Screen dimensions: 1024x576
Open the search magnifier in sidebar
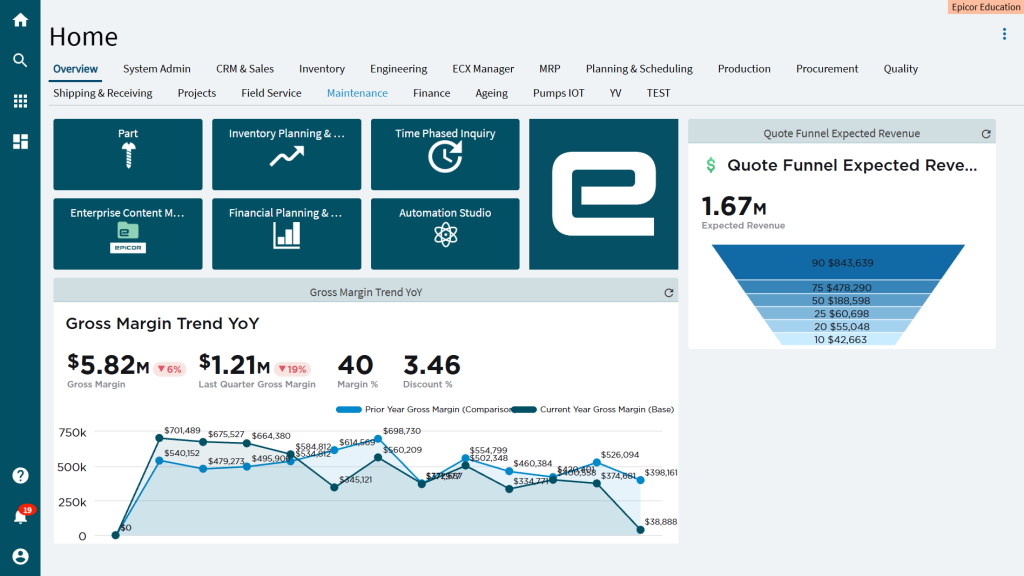coord(20,60)
